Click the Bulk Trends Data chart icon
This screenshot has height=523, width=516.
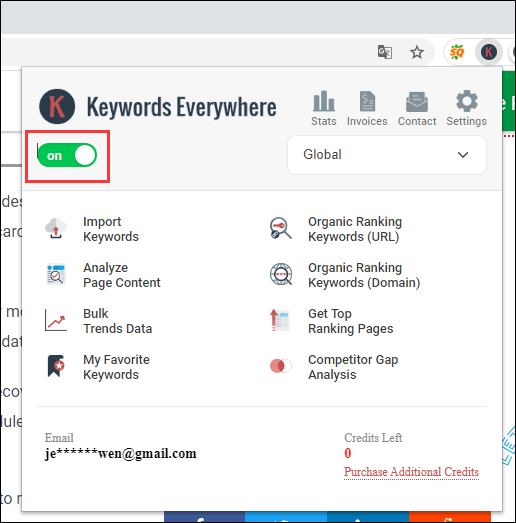[x=56, y=320]
